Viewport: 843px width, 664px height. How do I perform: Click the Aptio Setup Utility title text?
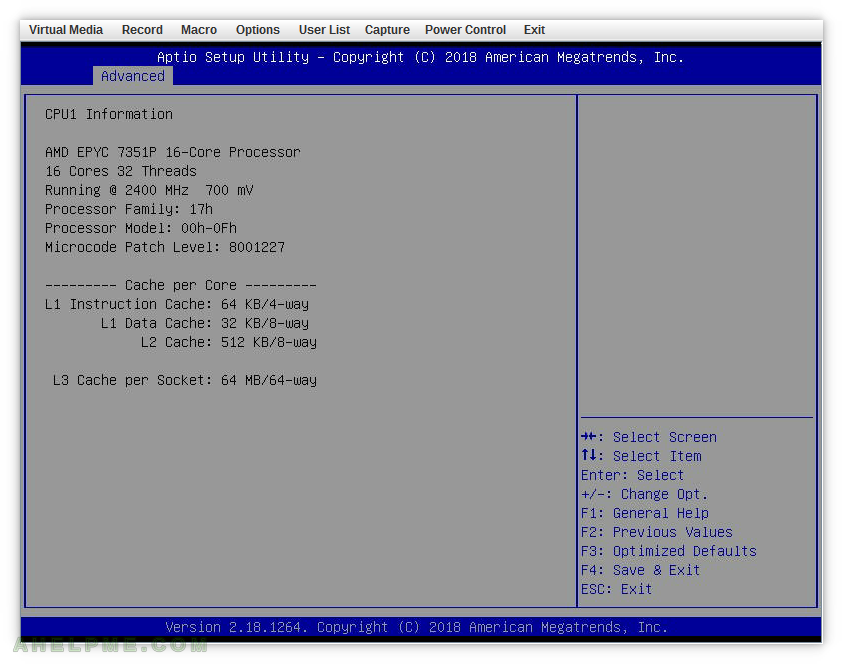coord(420,57)
